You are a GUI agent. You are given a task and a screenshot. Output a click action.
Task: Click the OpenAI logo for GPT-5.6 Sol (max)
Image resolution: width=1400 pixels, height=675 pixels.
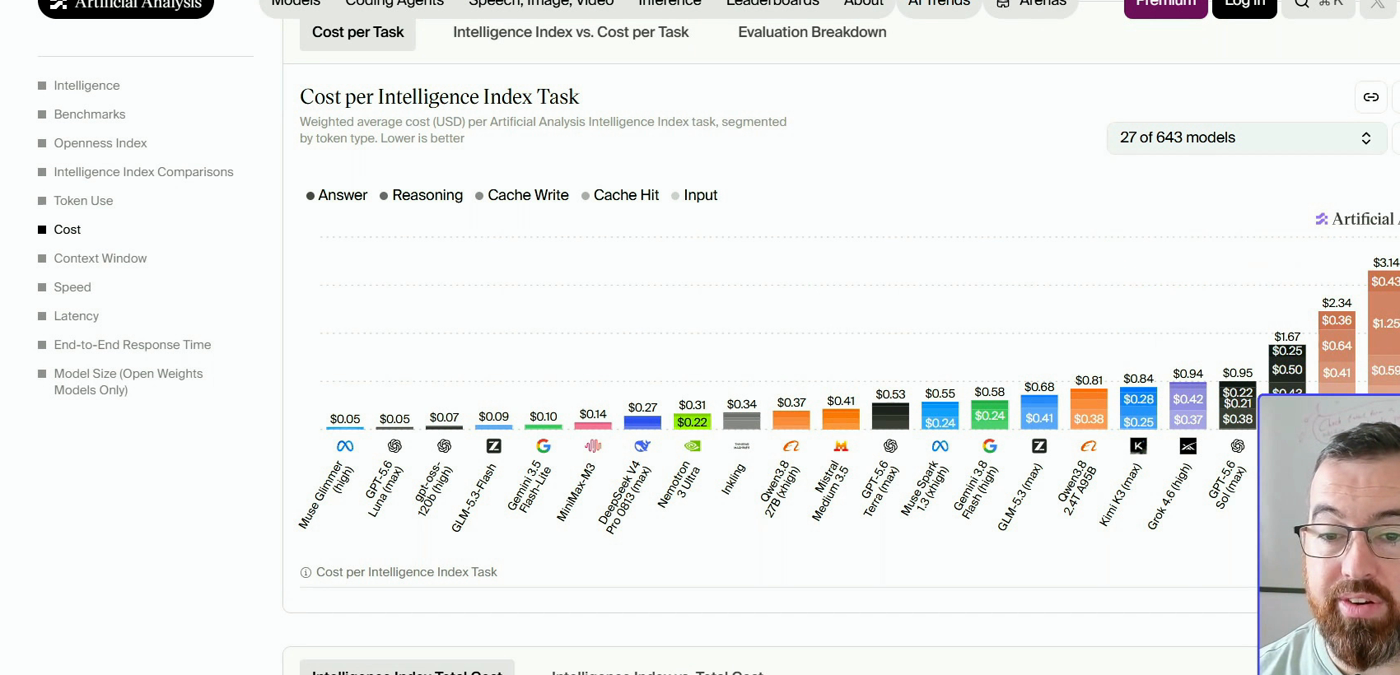[1237, 446]
